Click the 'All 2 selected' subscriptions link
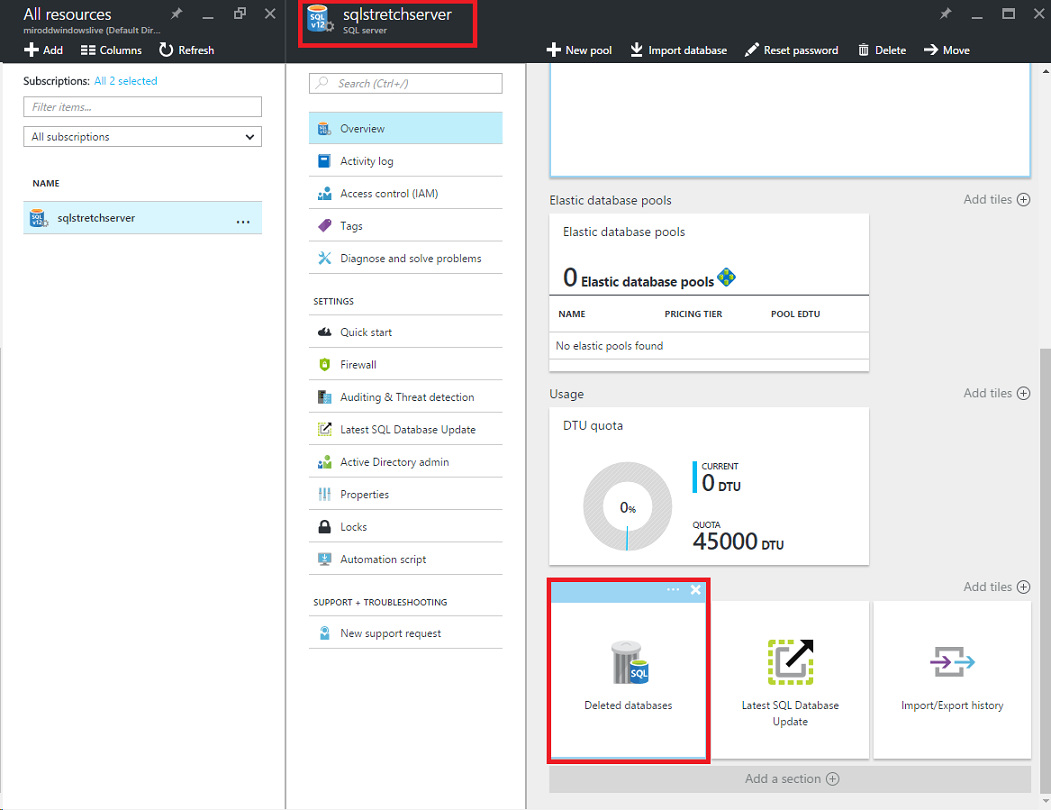Viewport: 1051px width, 810px height. (125, 81)
